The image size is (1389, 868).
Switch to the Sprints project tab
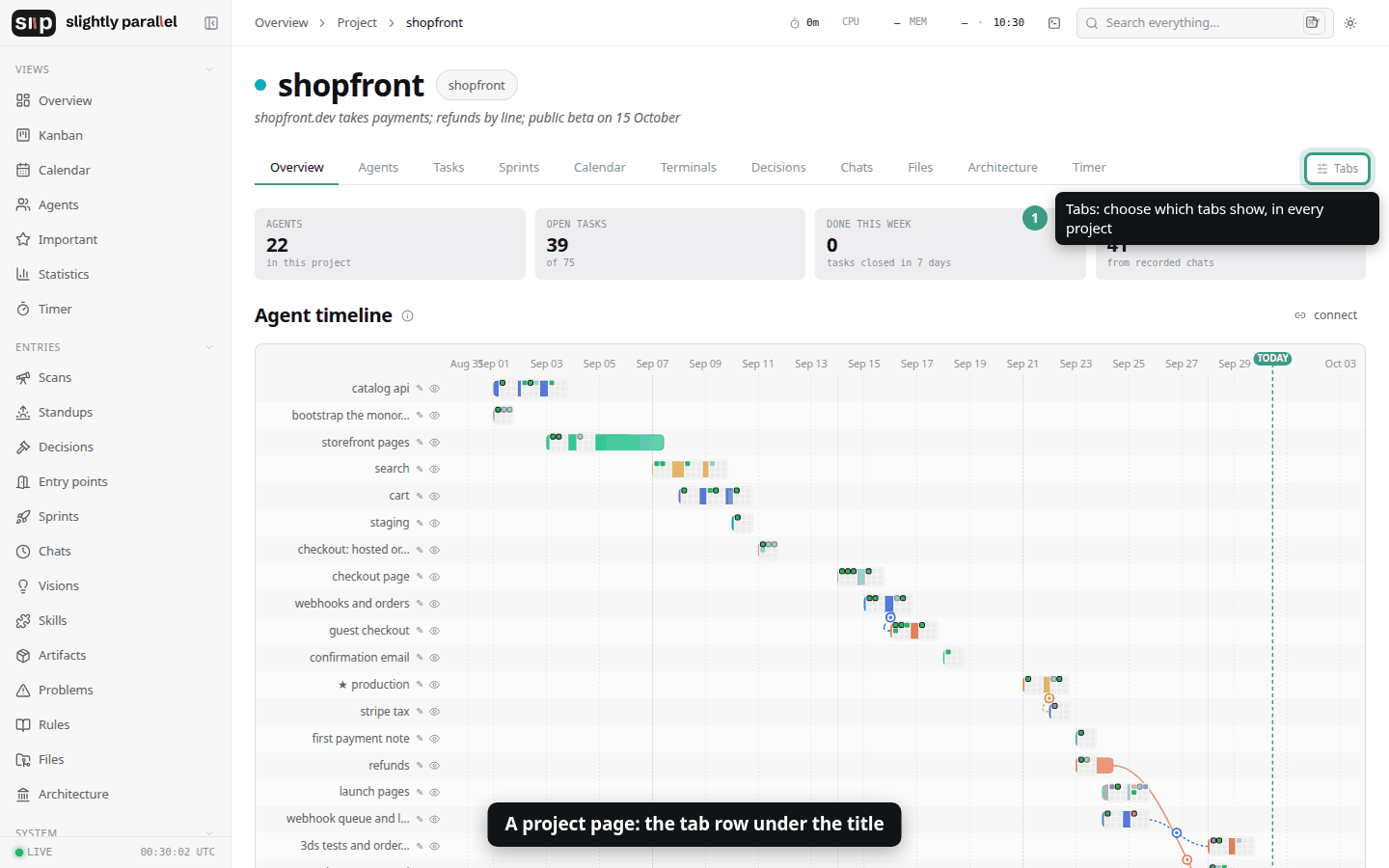tap(519, 167)
